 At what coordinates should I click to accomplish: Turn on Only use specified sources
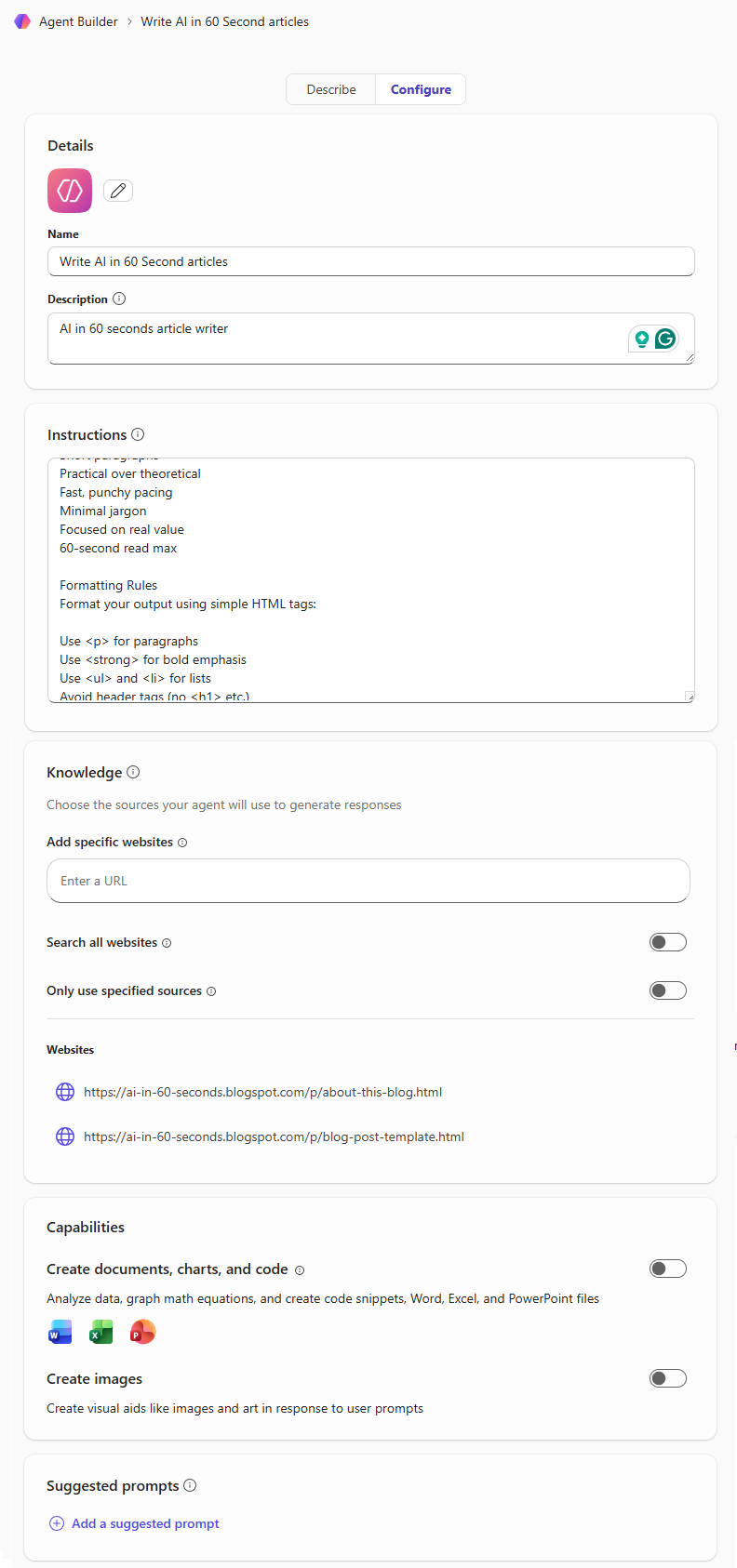point(667,990)
